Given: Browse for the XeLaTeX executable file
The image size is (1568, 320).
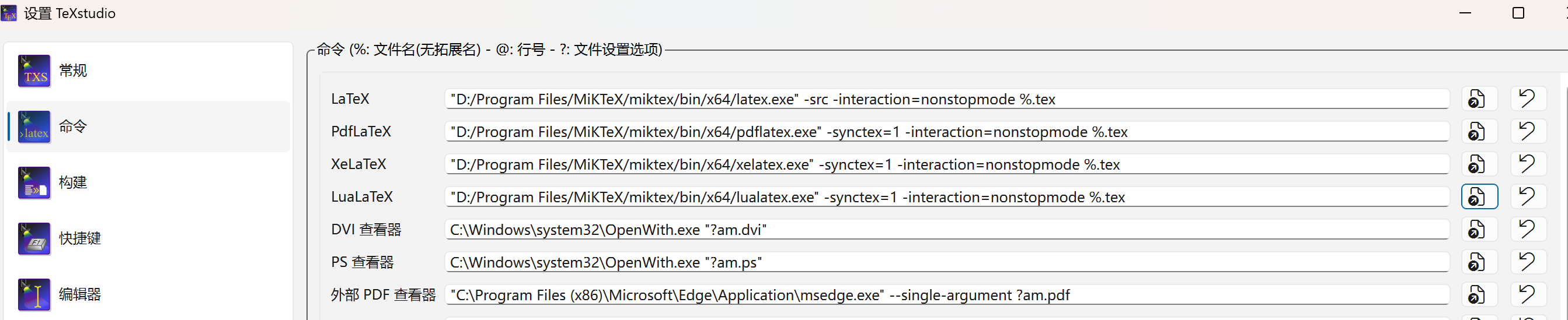Looking at the screenshot, I should pyautogui.click(x=1479, y=164).
